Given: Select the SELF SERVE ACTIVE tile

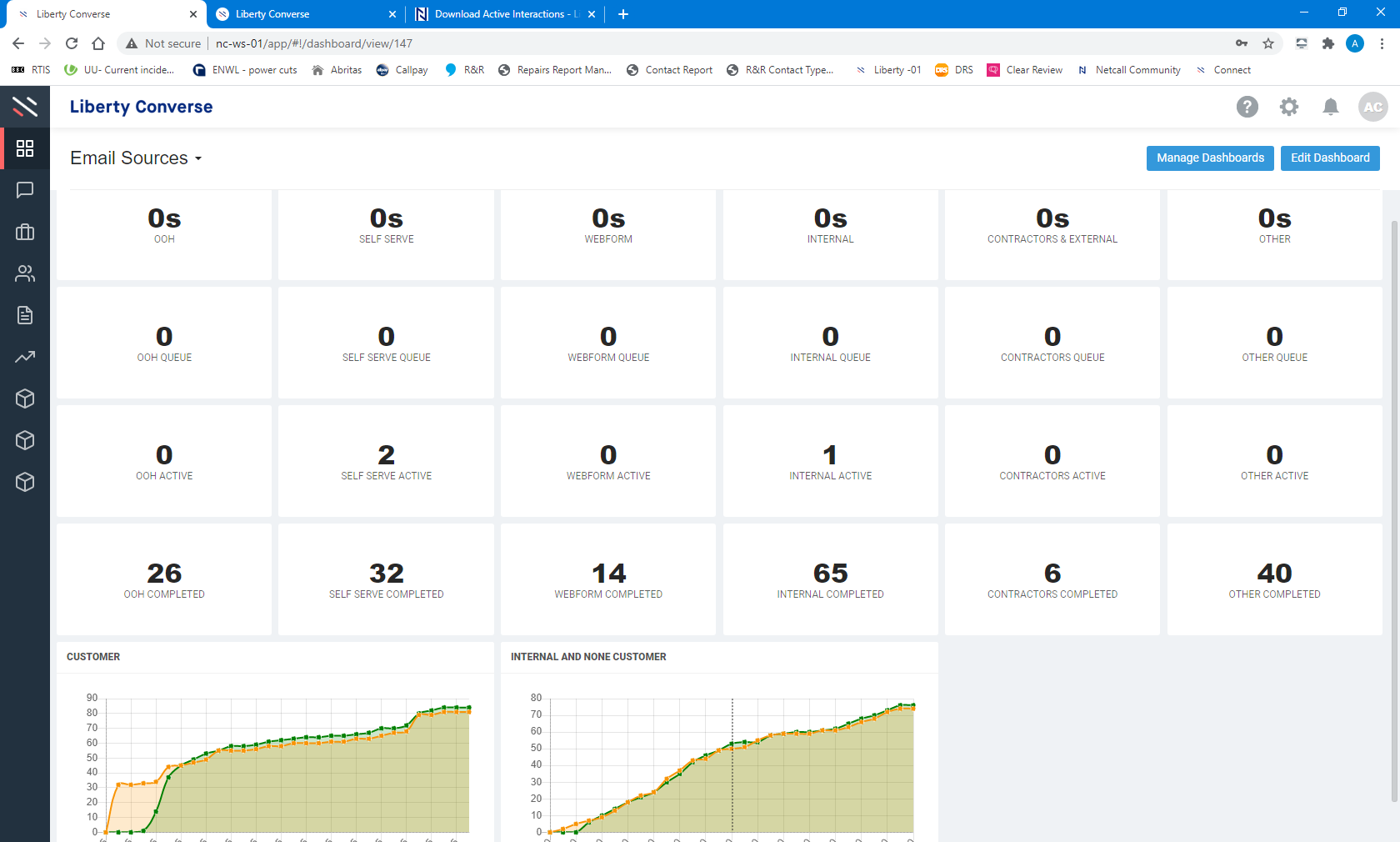Looking at the screenshot, I should [387, 461].
